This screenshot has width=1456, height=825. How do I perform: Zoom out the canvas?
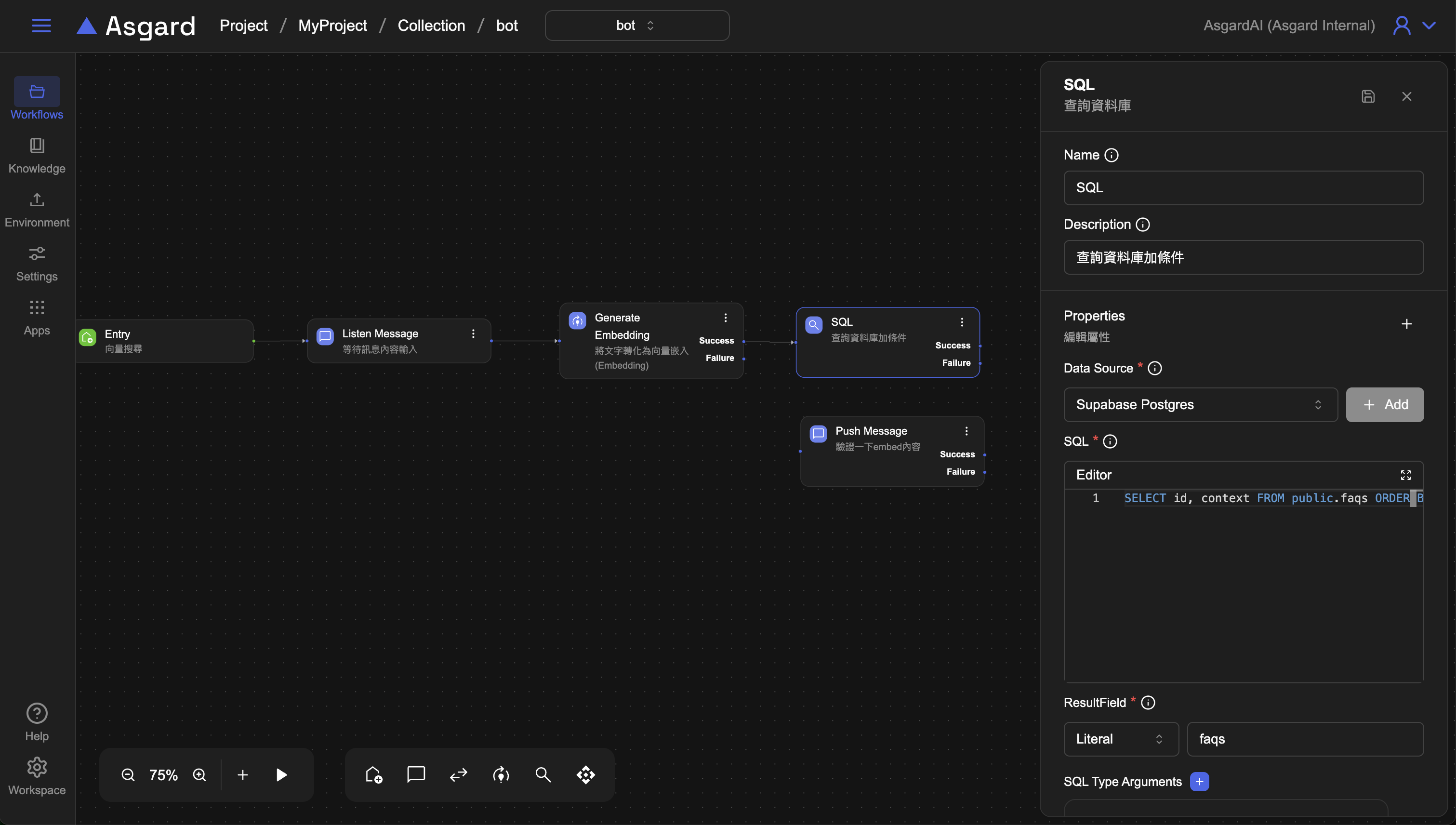point(128,774)
